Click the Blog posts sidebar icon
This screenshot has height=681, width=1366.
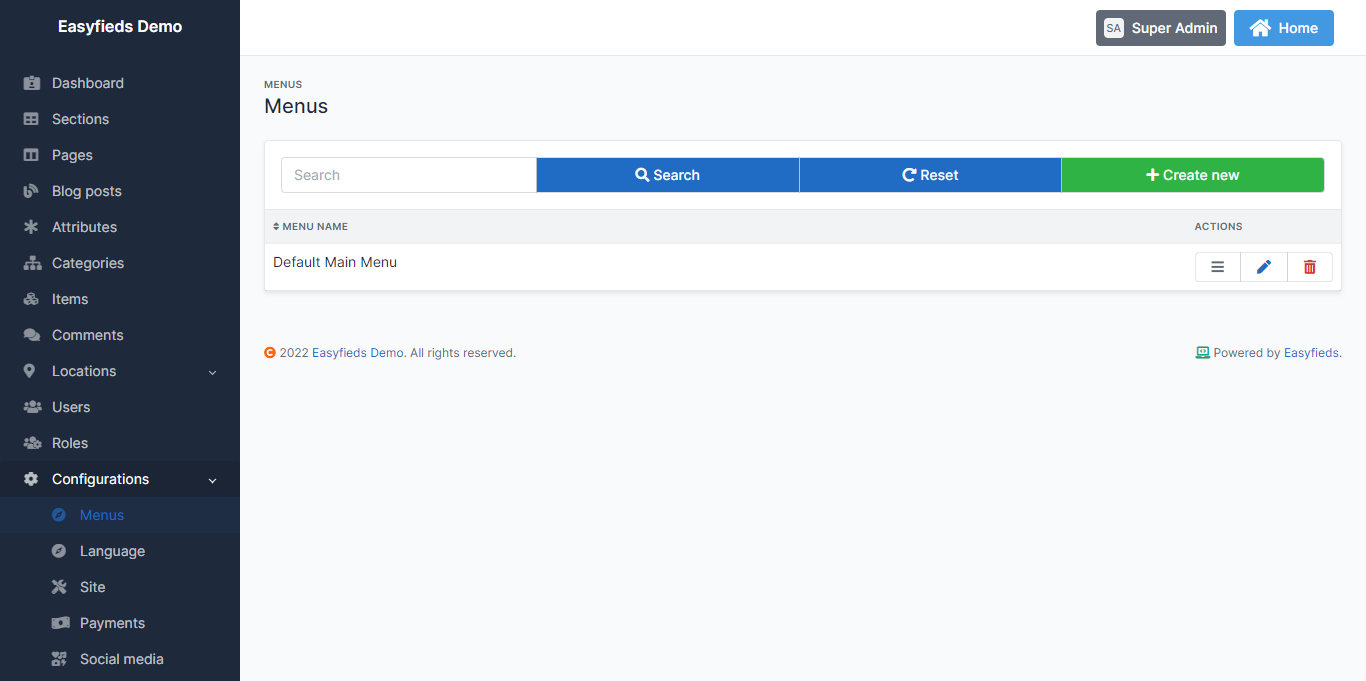click(31, 191)
